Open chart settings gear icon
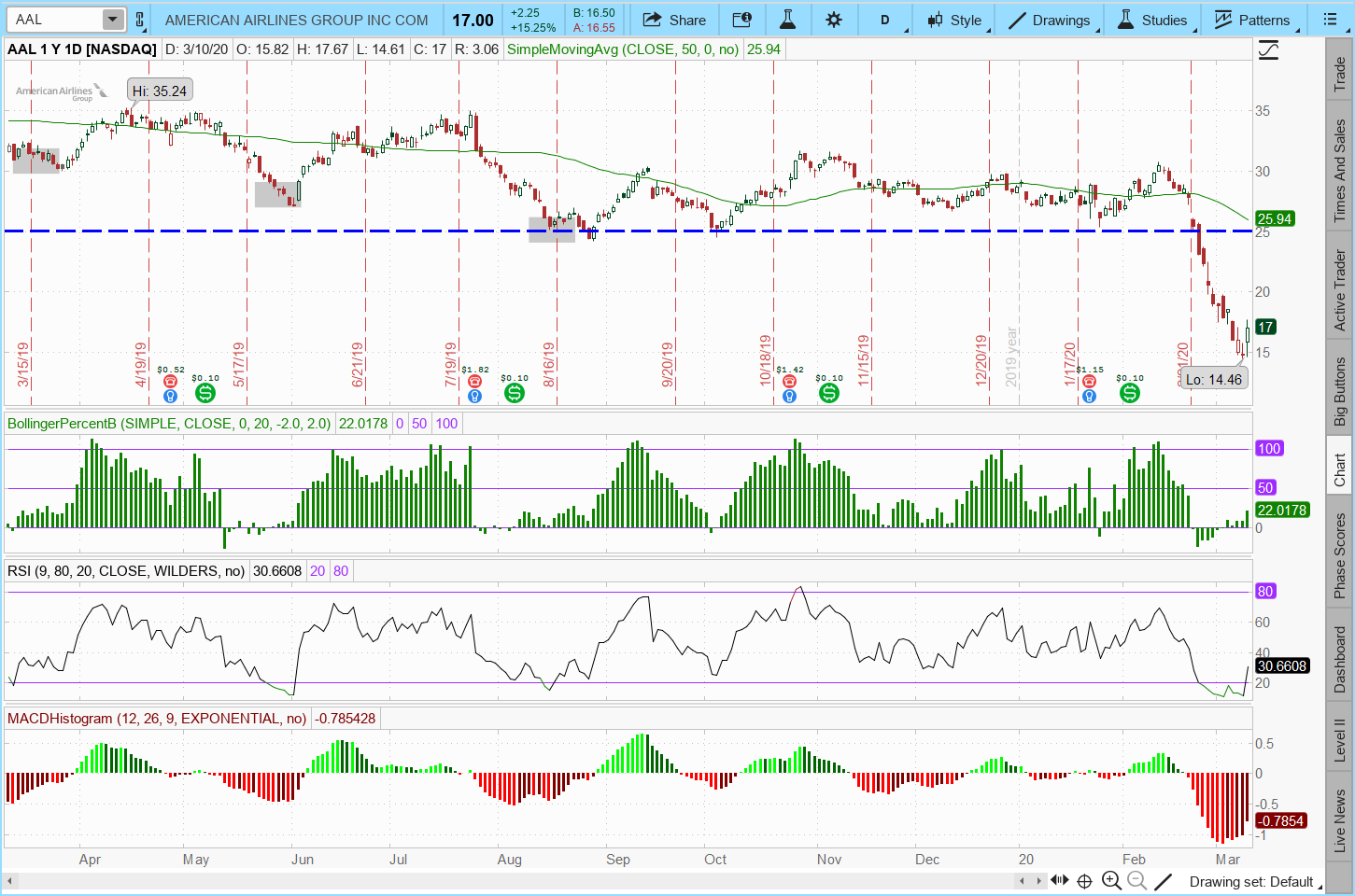The image size is (1355, 896). [x=834, y=20]
